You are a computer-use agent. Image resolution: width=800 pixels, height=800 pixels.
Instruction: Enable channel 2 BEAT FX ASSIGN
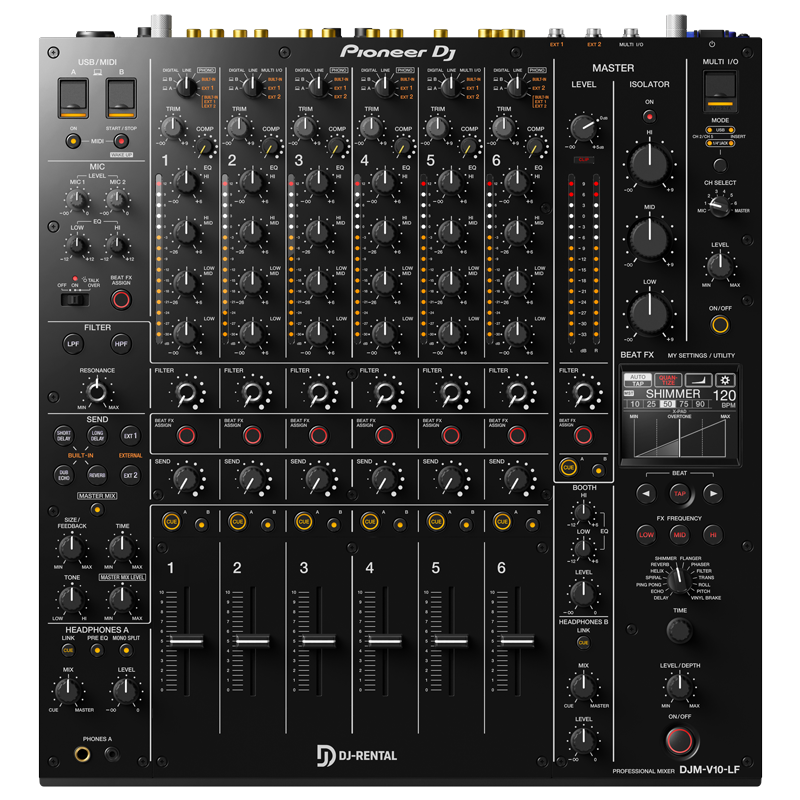pyautogui.click(x=253, y=435)
